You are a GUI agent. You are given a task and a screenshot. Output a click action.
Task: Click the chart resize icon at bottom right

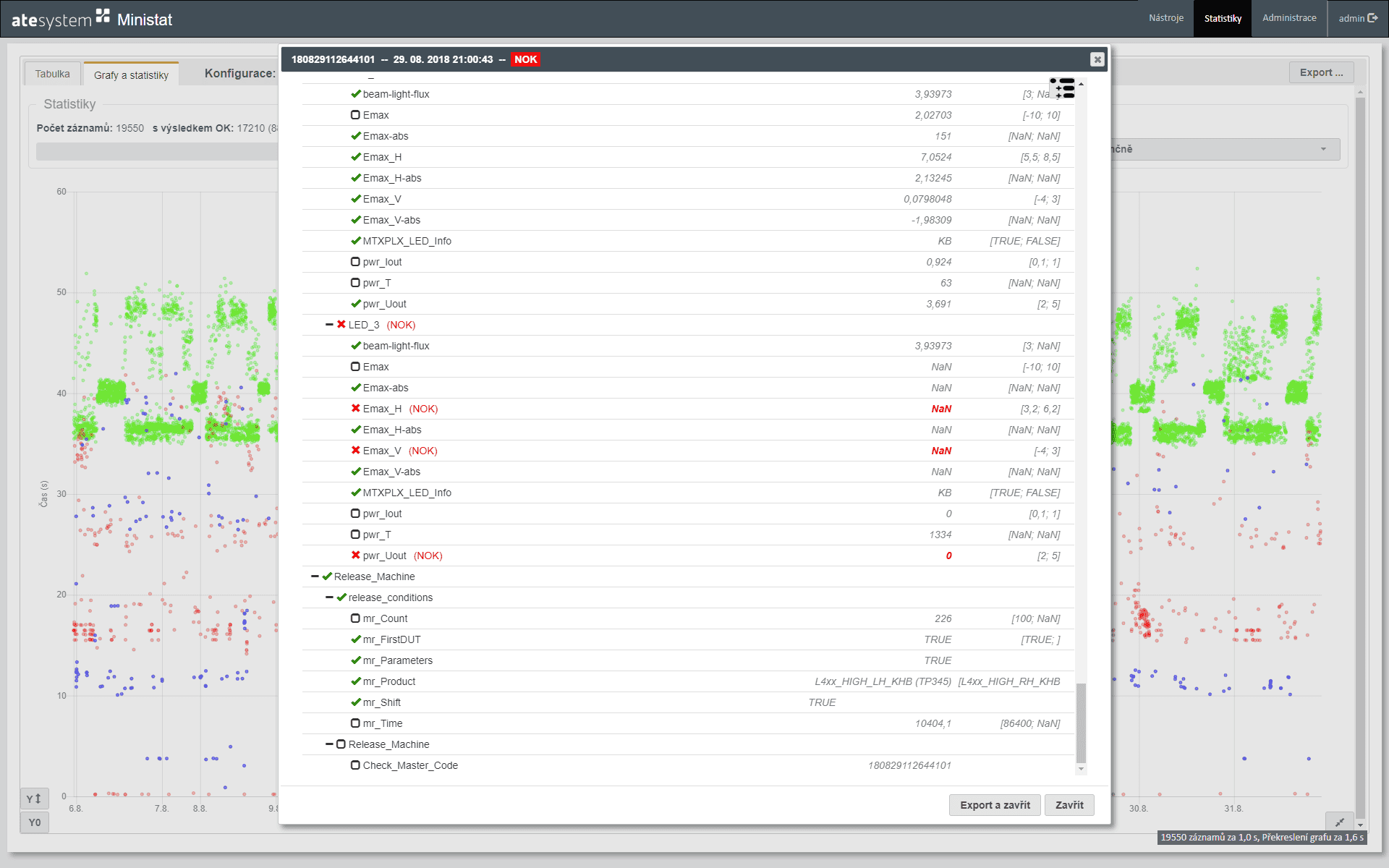point(1339,822)
